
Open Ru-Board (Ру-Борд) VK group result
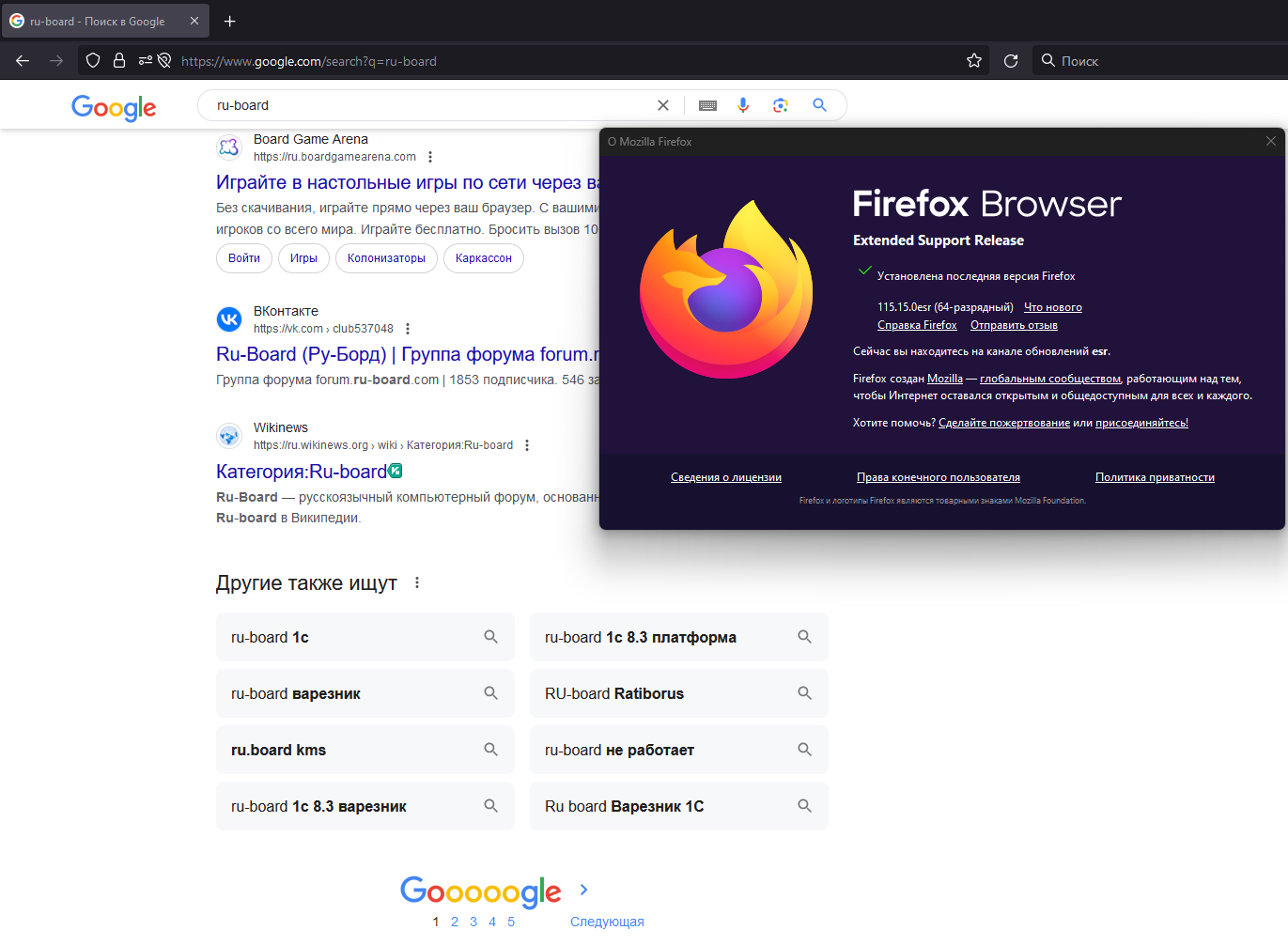pyautogui.click(x=408, y=354)
